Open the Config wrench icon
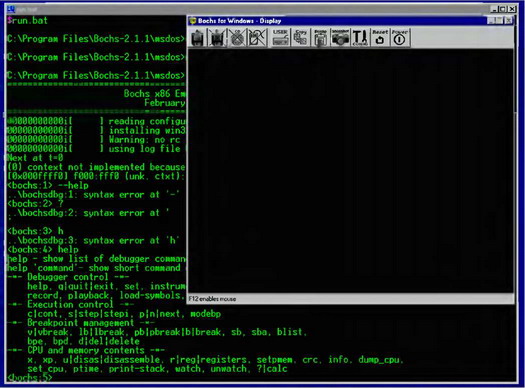This screenshot has height=388, width=525. pyautogui.click(x=360, y=37)
